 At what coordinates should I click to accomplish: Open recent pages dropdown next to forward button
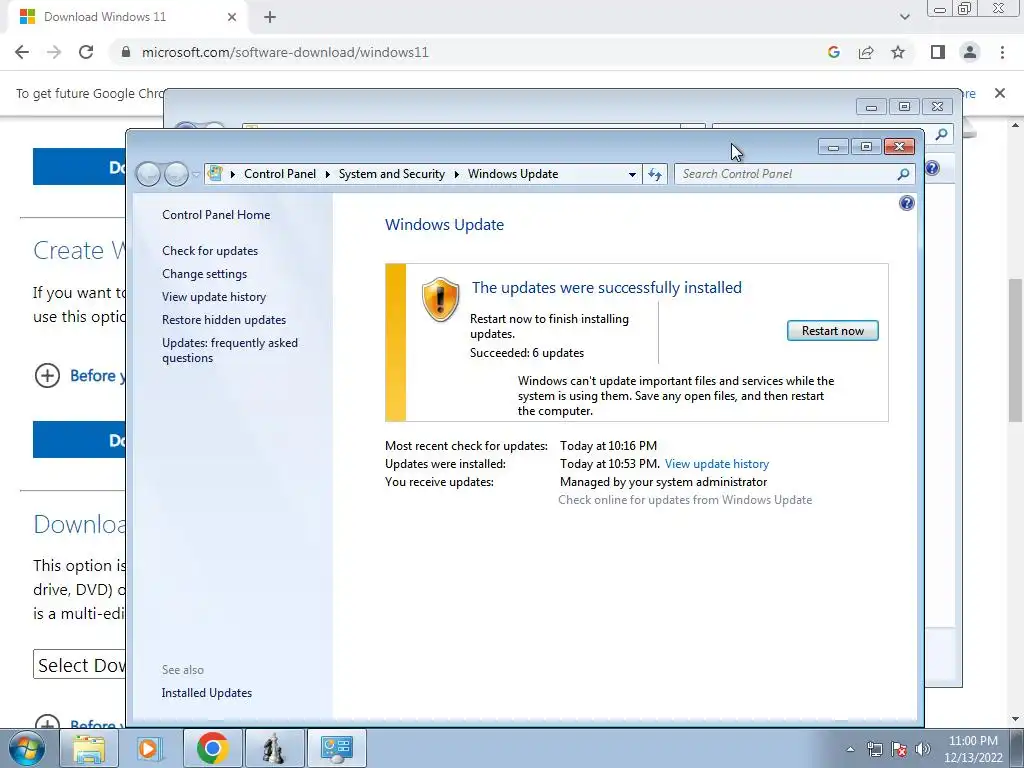pyautogui.click(x=196, y=174)
